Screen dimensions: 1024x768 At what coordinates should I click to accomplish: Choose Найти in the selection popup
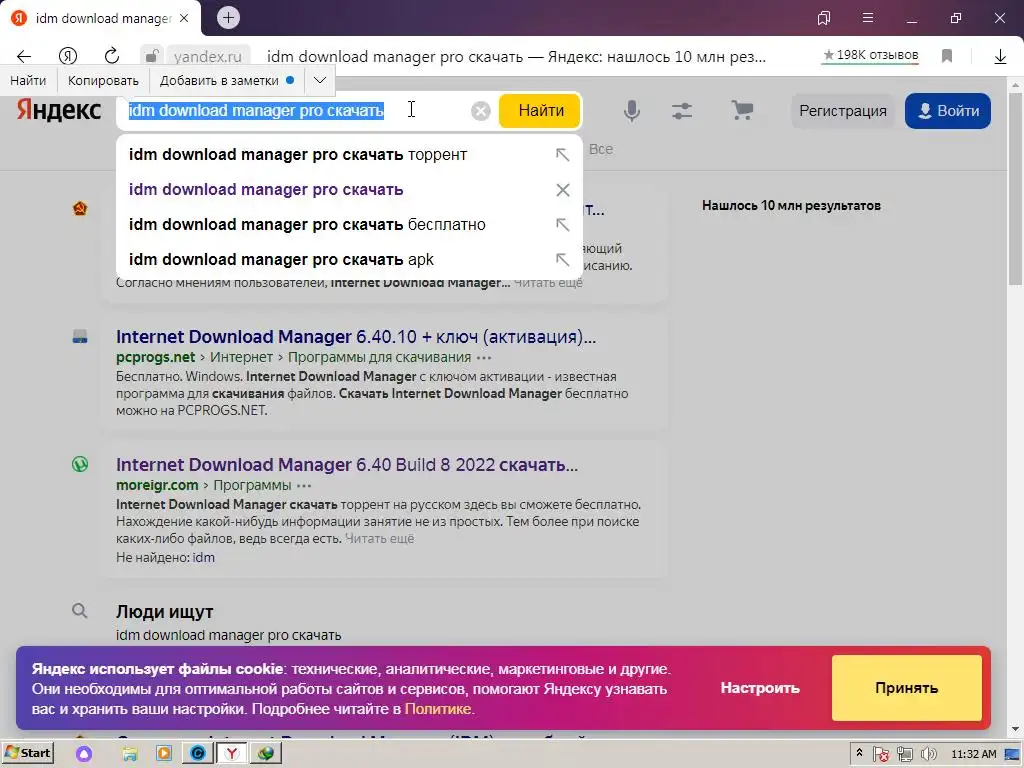point(28,80)
